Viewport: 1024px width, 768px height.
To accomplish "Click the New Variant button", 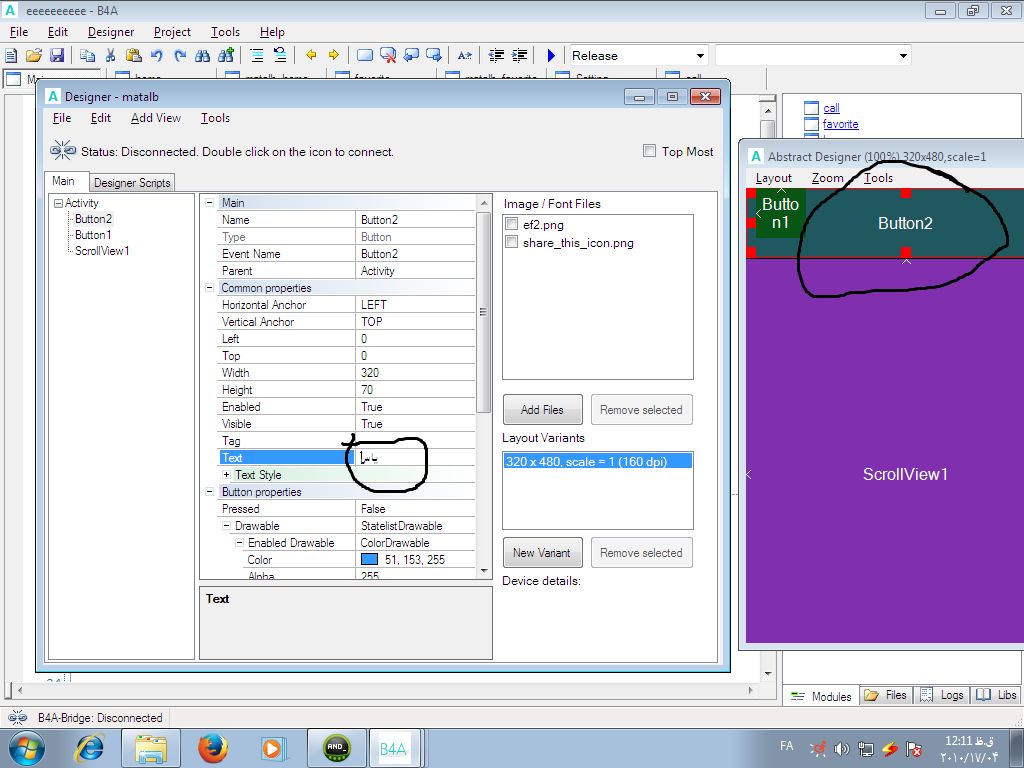I will point(542,553).
